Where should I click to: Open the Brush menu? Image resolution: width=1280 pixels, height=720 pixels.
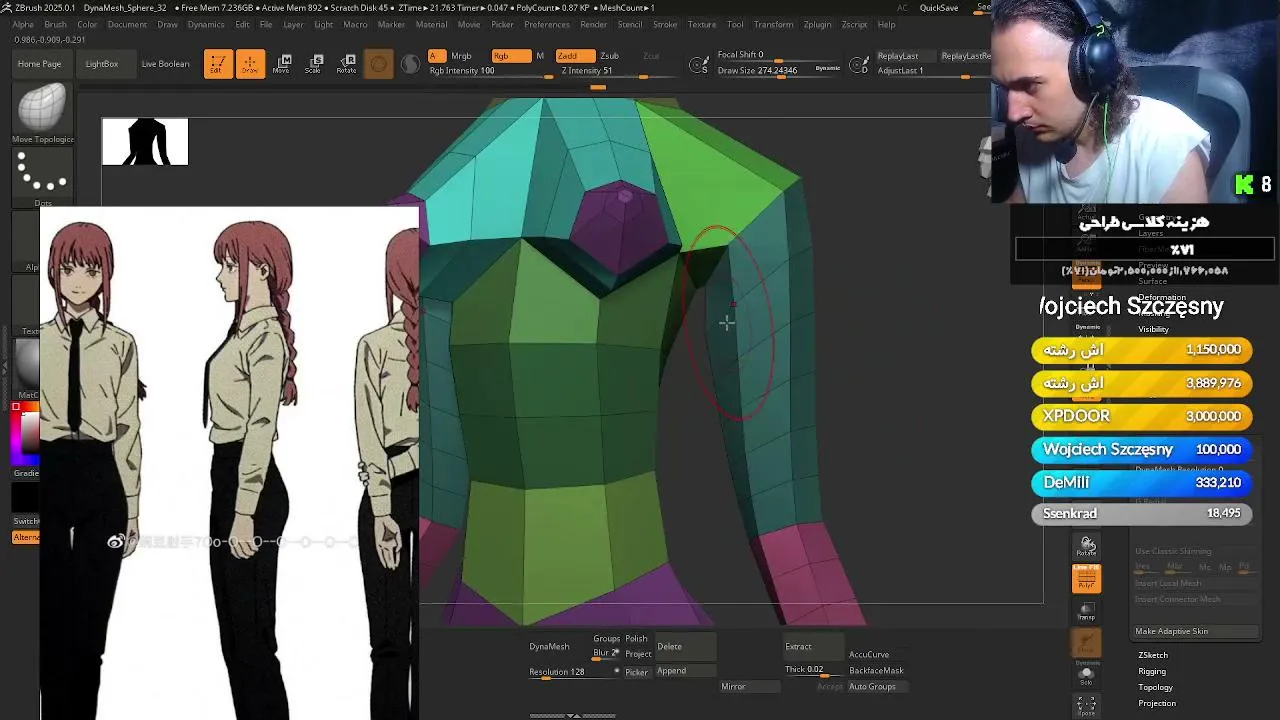55,24
